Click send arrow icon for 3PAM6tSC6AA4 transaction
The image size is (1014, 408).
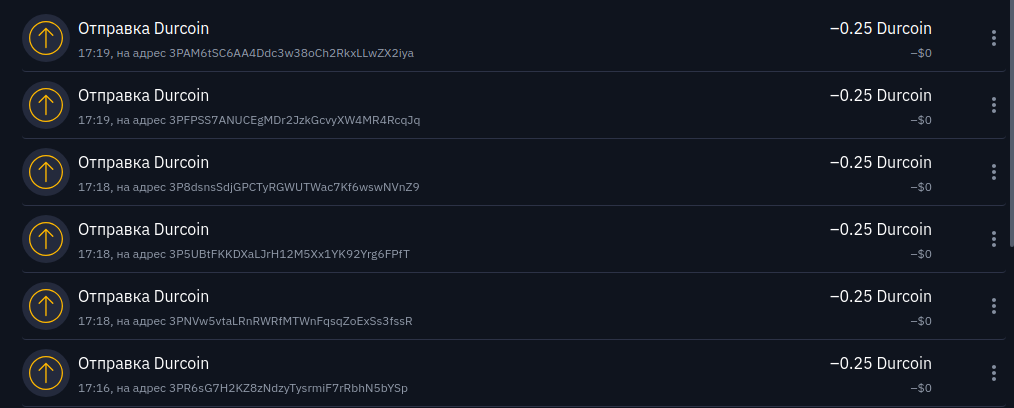46,38
